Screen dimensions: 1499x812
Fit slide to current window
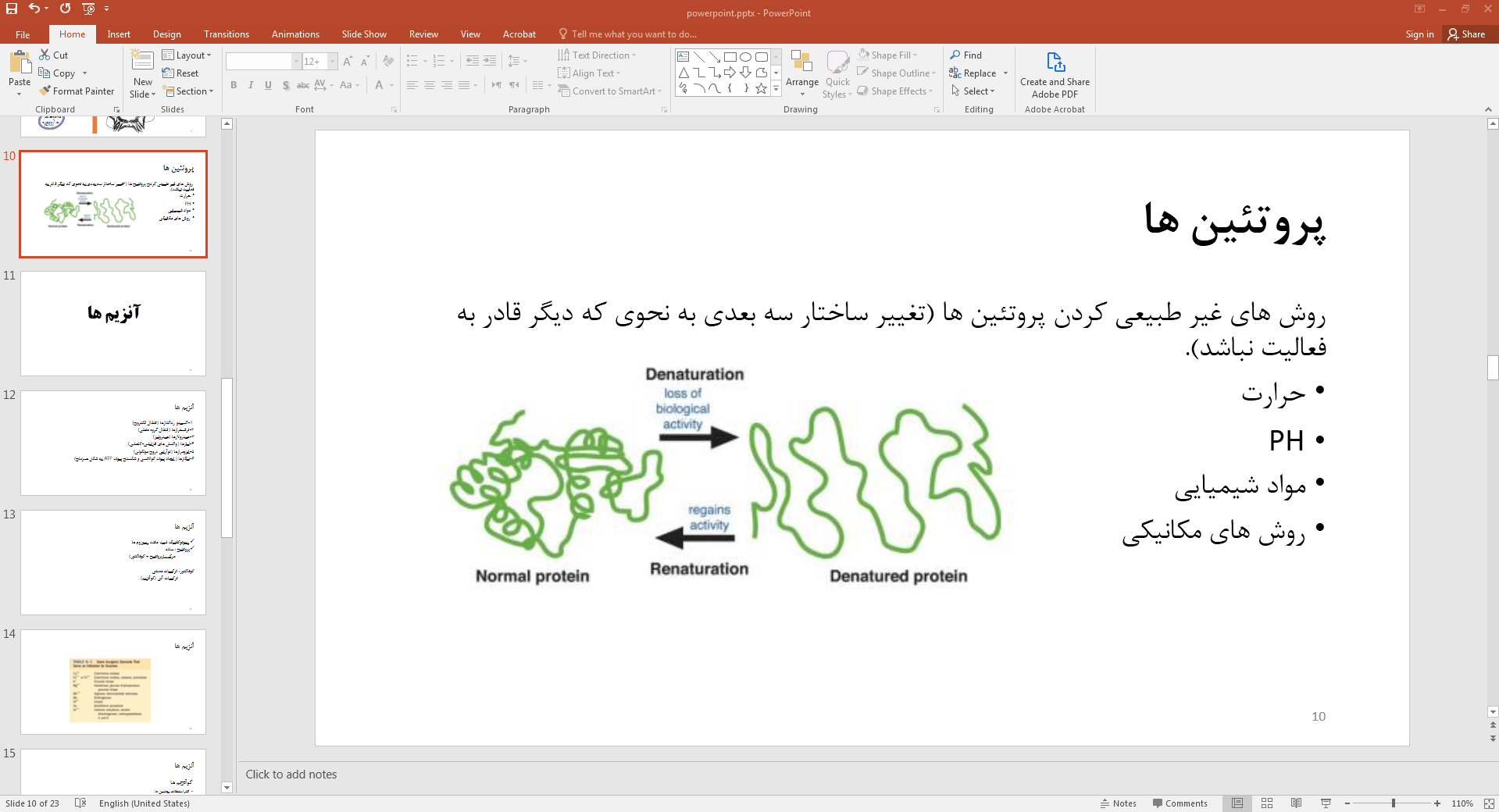1489,803
